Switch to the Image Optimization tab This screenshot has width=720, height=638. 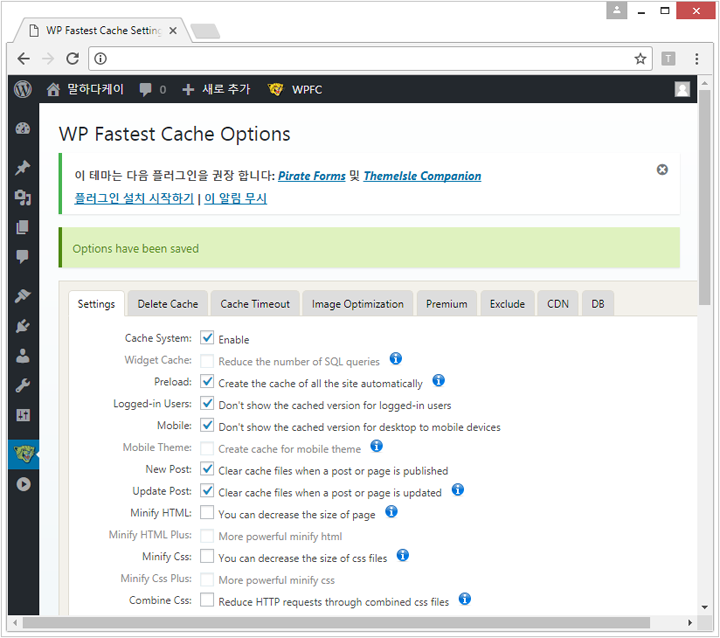357,304
